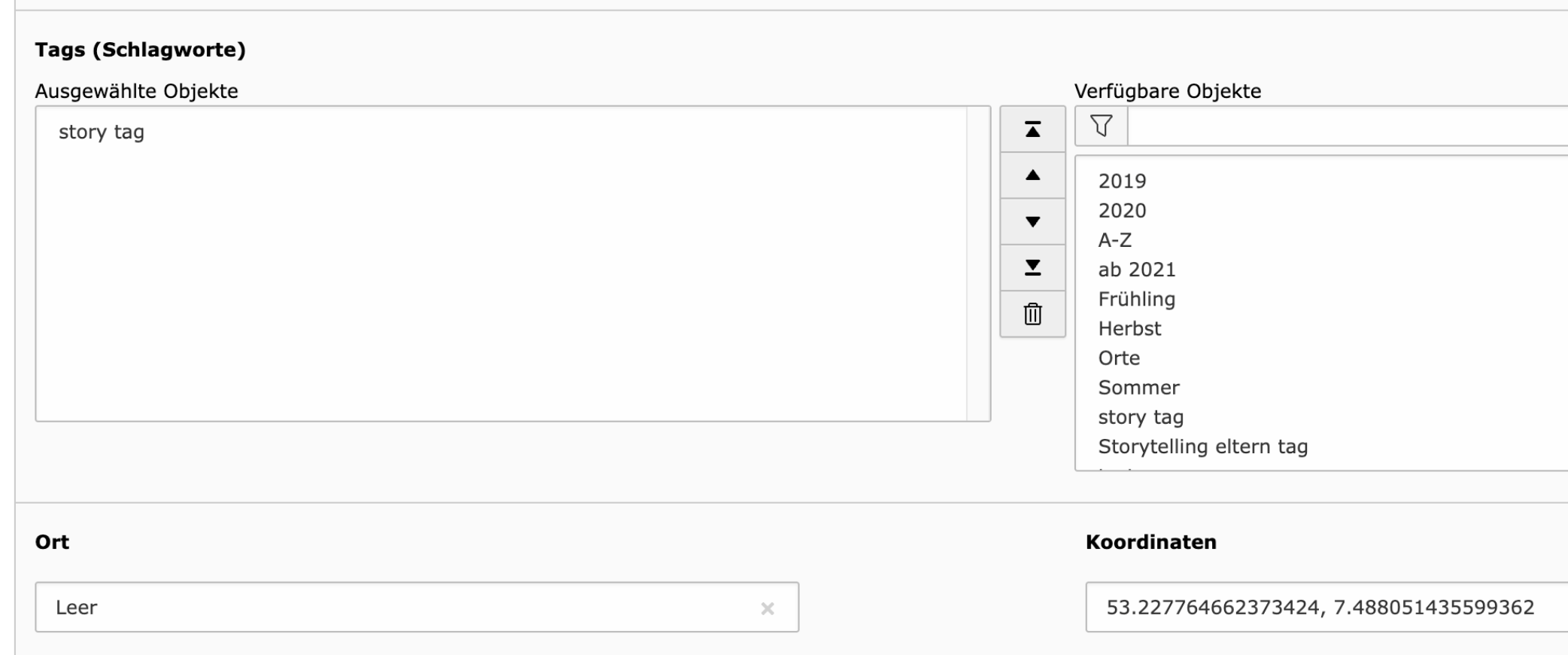Select 'Frühling' in Verfügbare Objekte
The image size is (1568, 655).
[x=1136, y=300]
